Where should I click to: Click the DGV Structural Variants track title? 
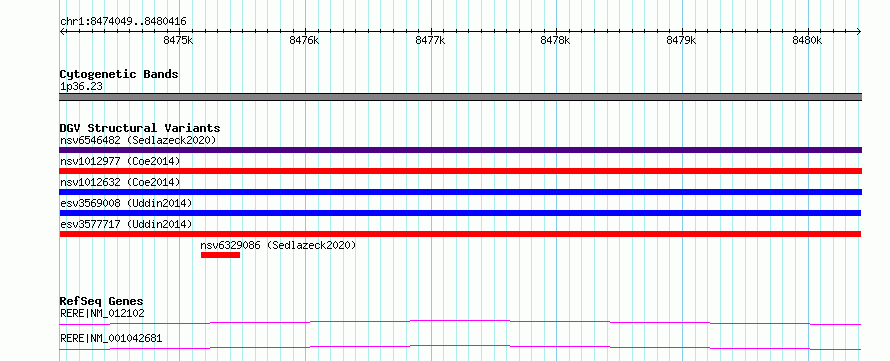pos(140,128)
